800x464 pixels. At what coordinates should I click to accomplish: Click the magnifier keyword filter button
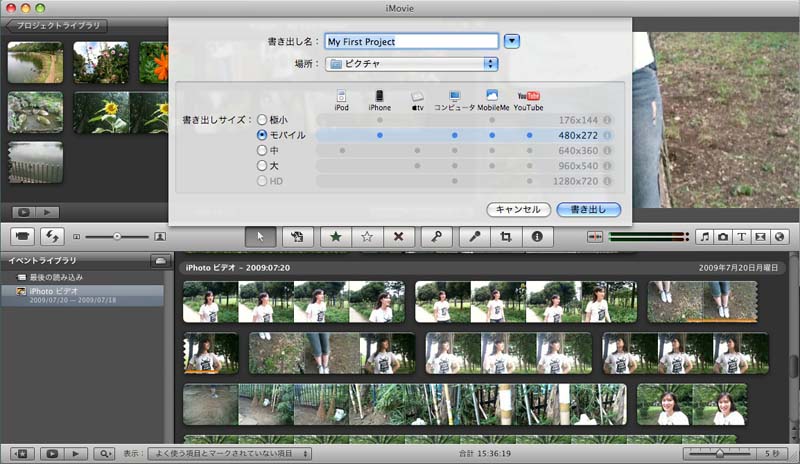tap(104, 453)
